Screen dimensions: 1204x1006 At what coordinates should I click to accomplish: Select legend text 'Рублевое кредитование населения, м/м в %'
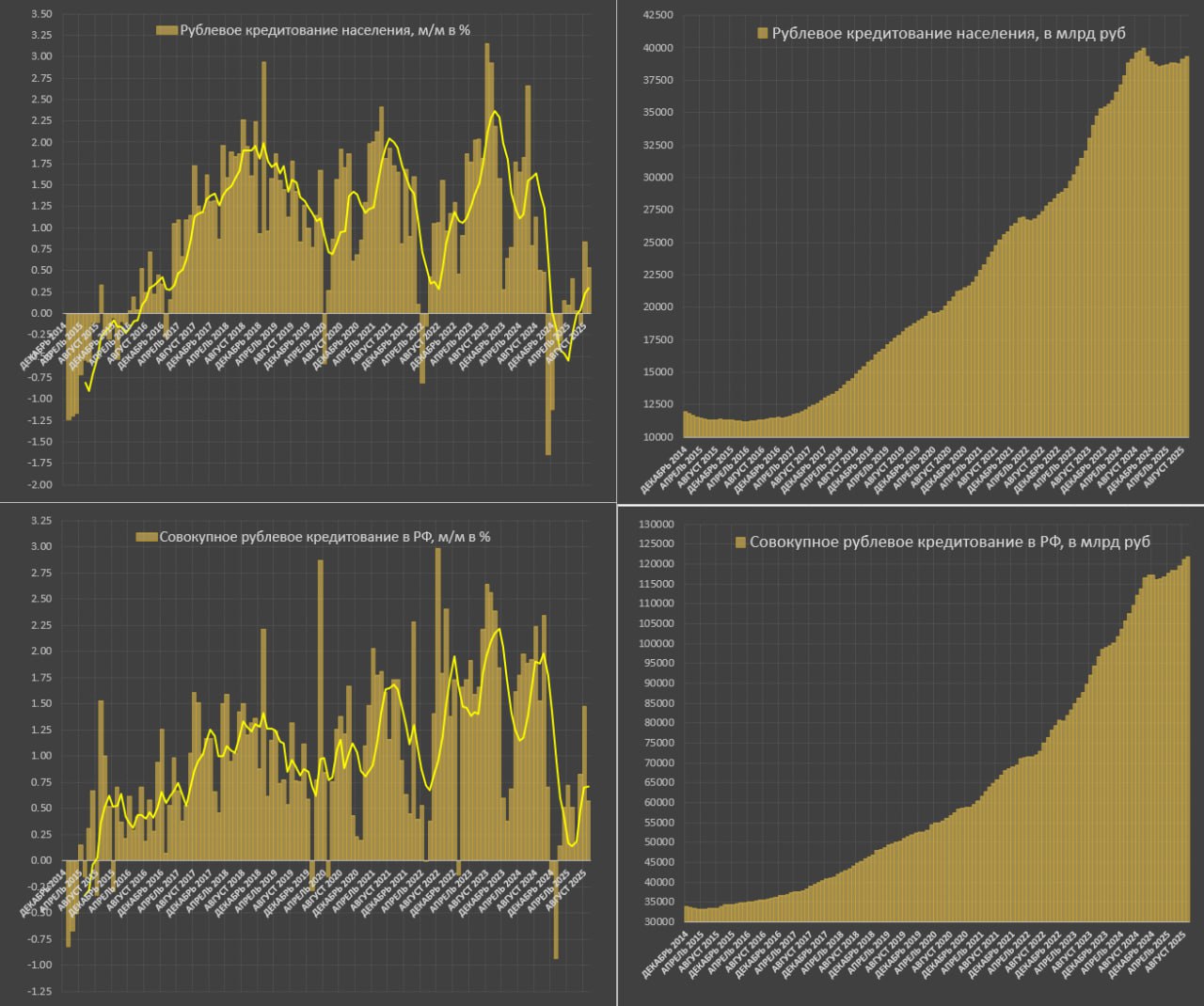pyautogui.click(x=325, y=30)
